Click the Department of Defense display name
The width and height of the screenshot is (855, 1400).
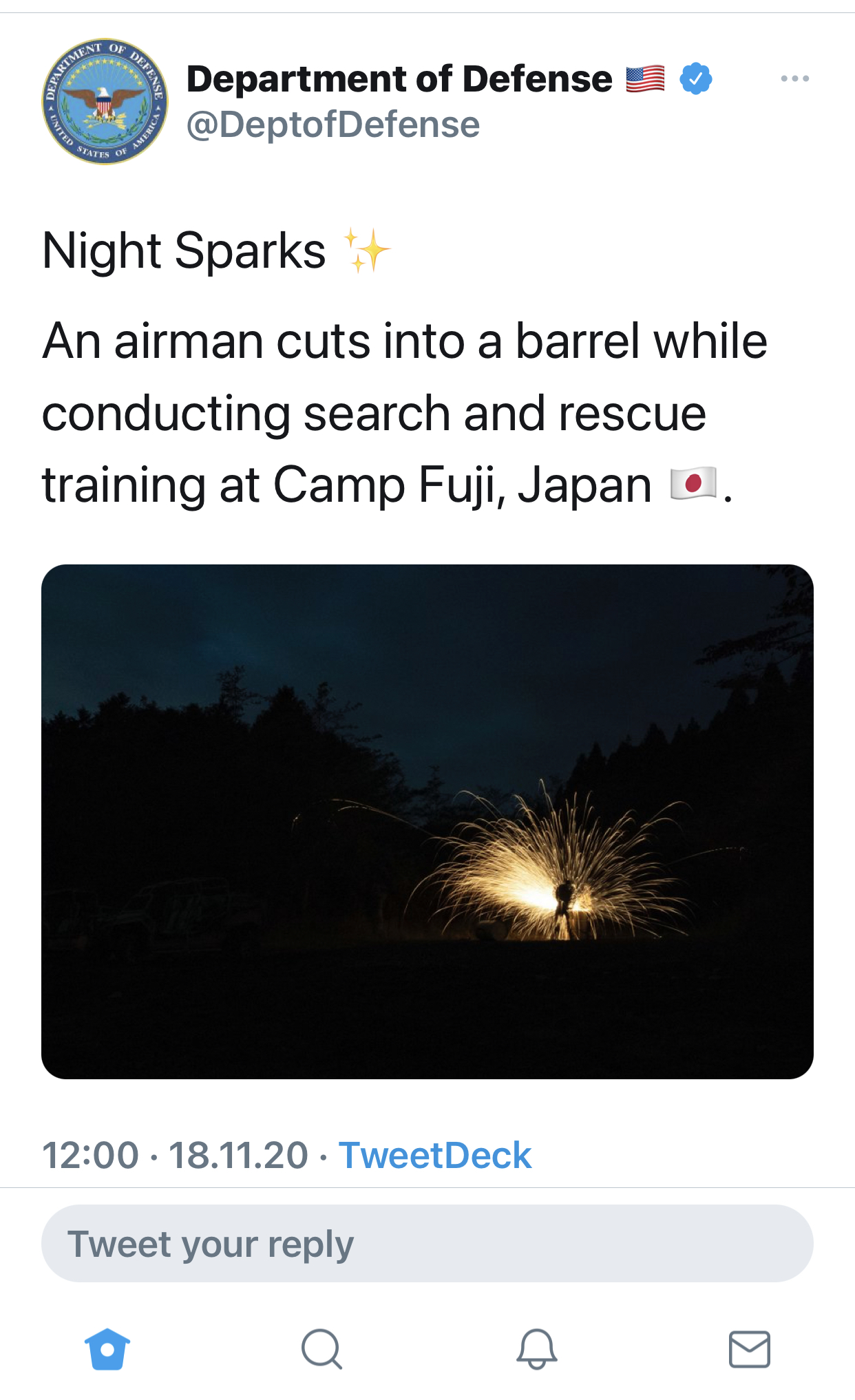click(399, 78)
